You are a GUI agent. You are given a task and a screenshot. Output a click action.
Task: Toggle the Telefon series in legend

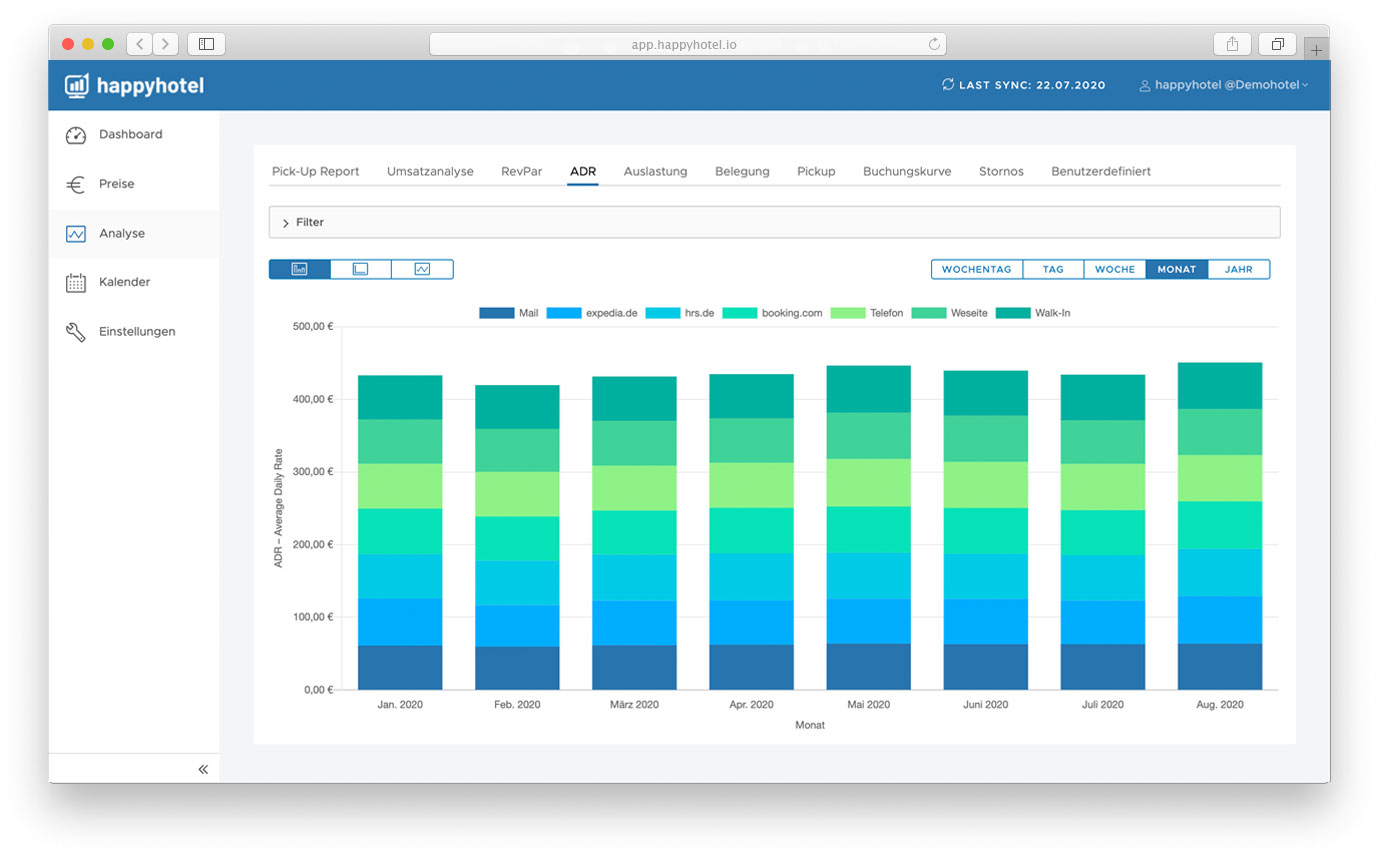[867, 313]
